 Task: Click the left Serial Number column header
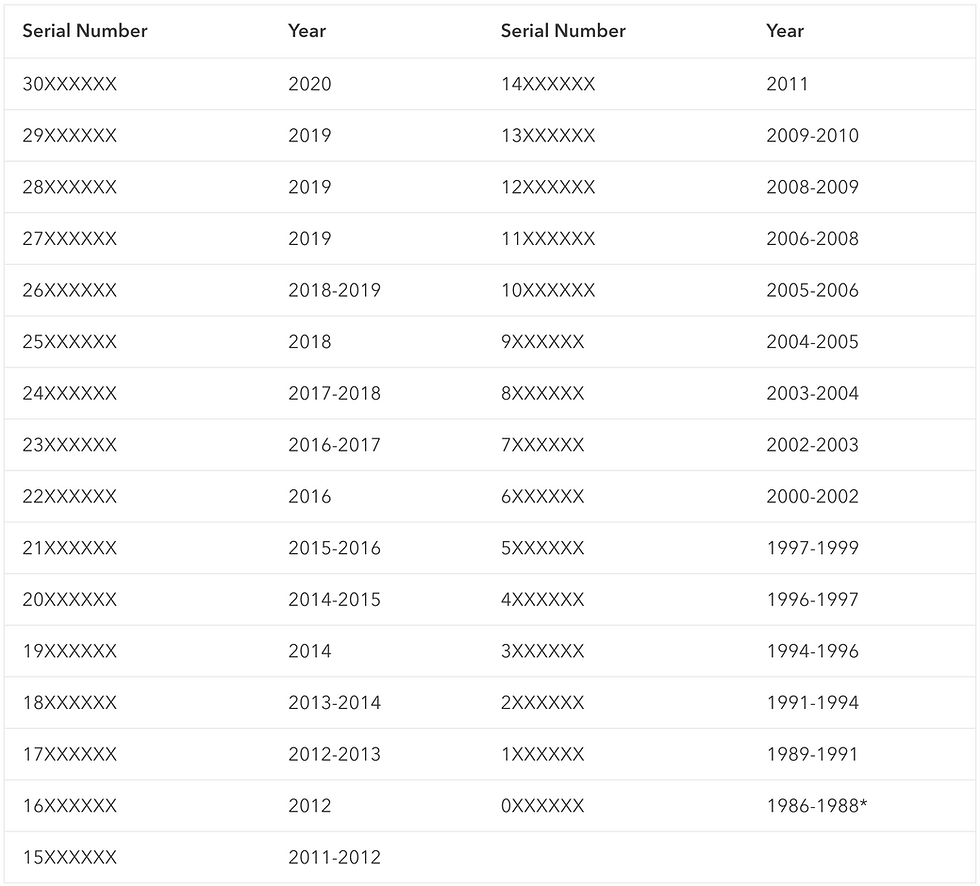85,31
